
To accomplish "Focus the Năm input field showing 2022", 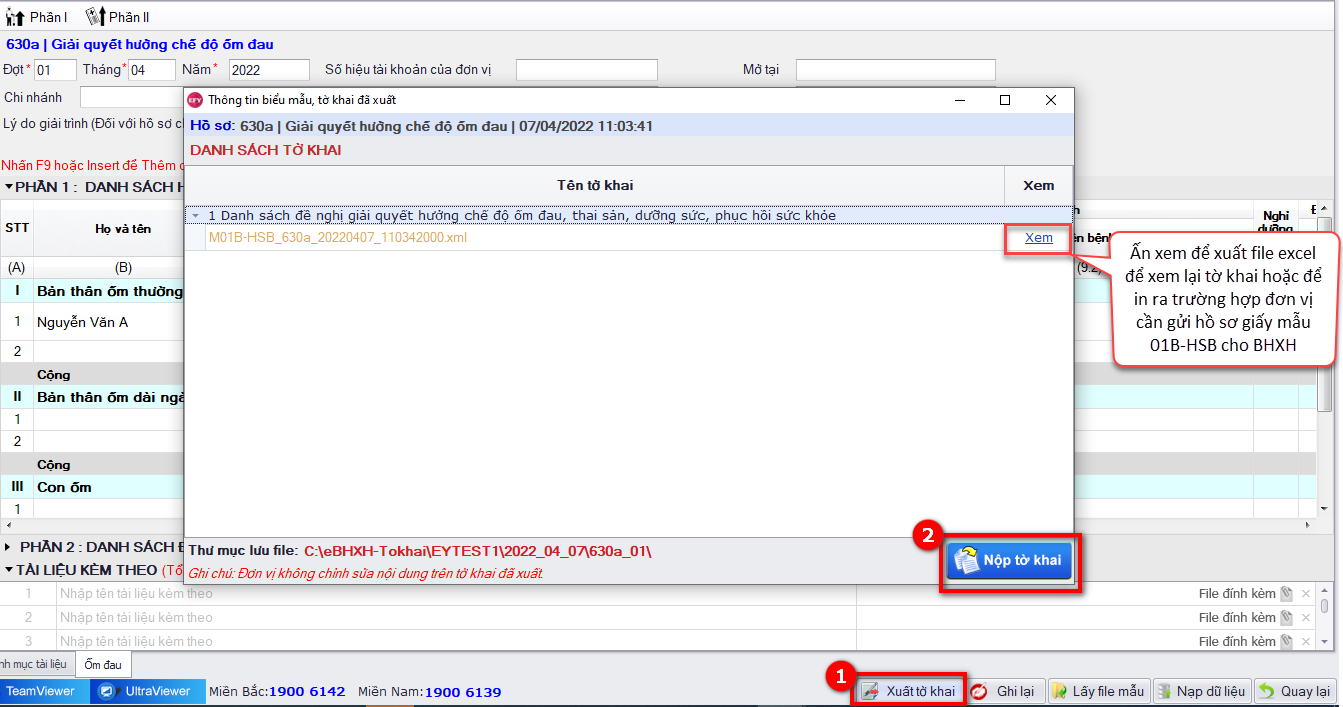I will point(269,70).
